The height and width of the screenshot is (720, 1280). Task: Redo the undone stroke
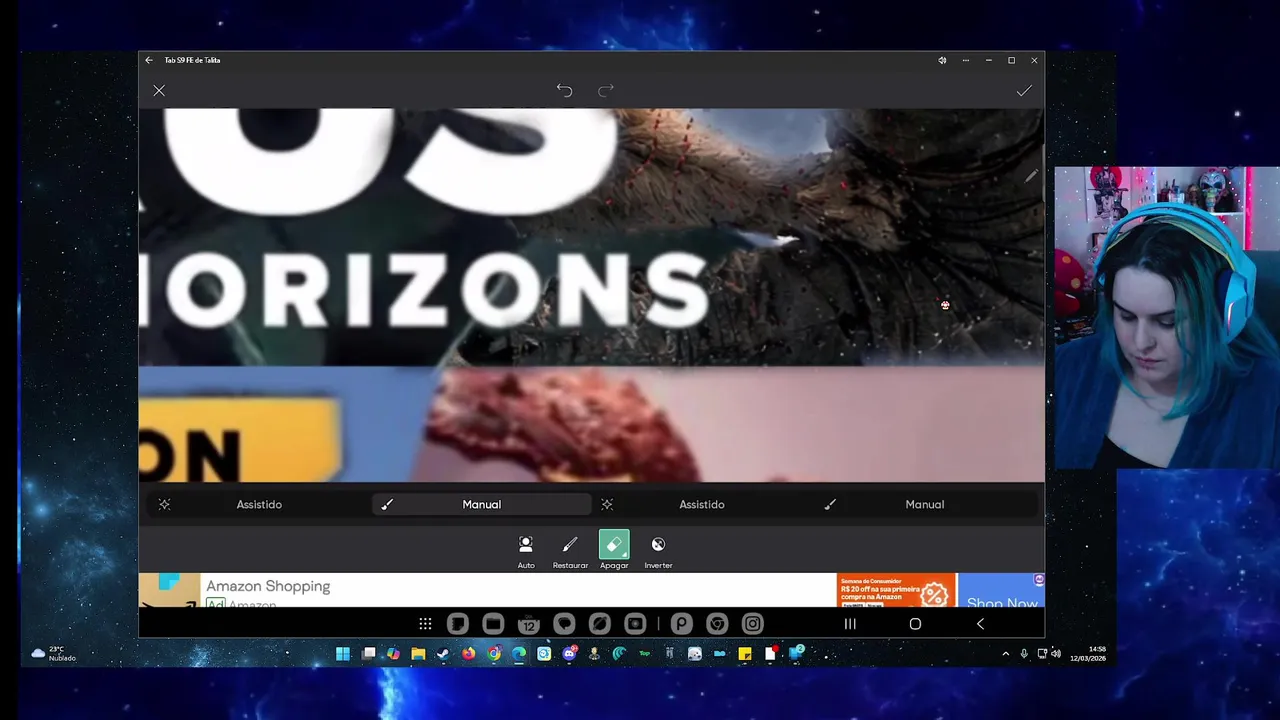606,91
